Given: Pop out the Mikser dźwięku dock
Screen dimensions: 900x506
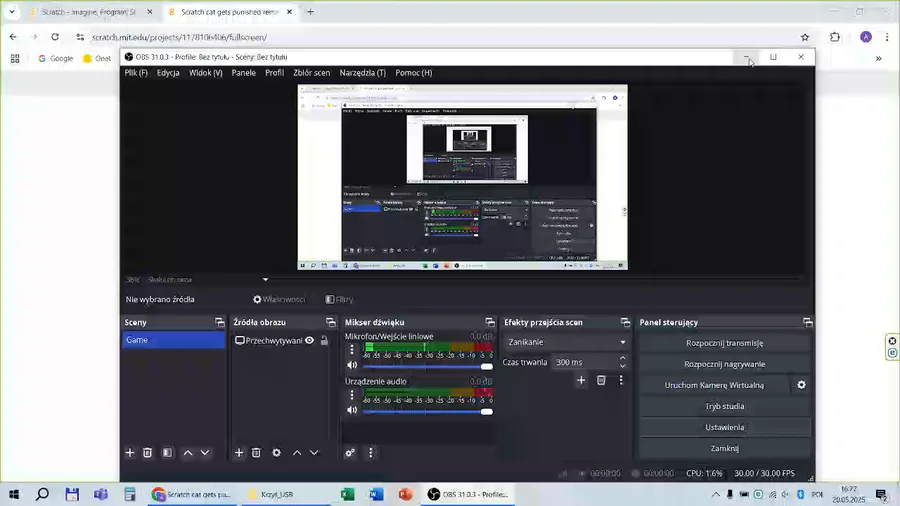Looking at the screenshot, I should [490, 322].
